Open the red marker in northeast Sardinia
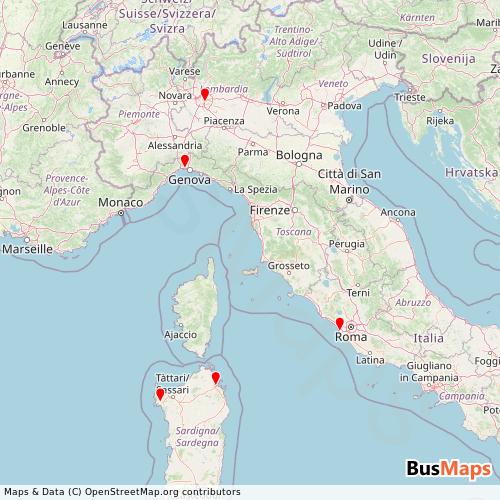 pos(216,378)
